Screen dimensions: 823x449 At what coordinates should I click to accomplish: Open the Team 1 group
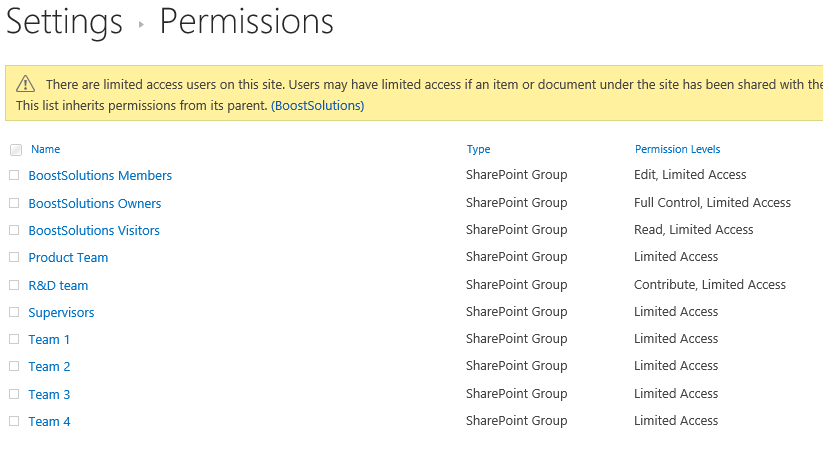click(49, 339)
